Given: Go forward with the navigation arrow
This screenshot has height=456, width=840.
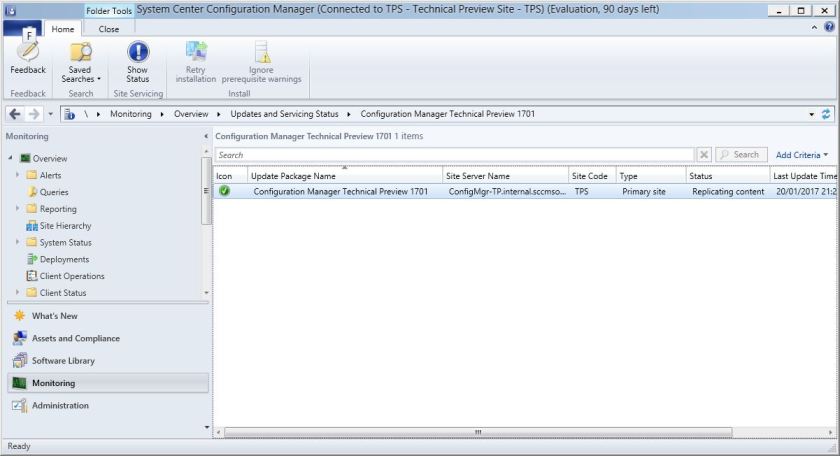Looking at the screenshot, I should pyautogui.click(x=33, y=114).
